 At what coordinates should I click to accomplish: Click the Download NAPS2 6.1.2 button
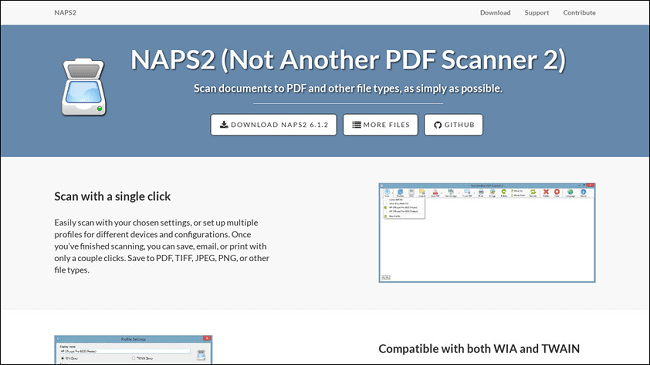[x=274, y=125]
